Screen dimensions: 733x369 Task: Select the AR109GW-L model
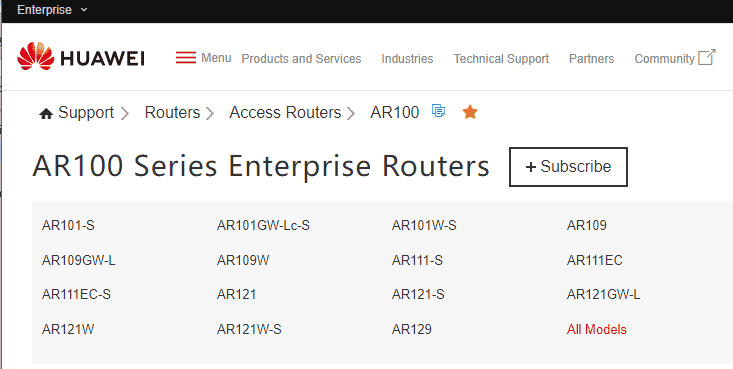click(79, 260)
